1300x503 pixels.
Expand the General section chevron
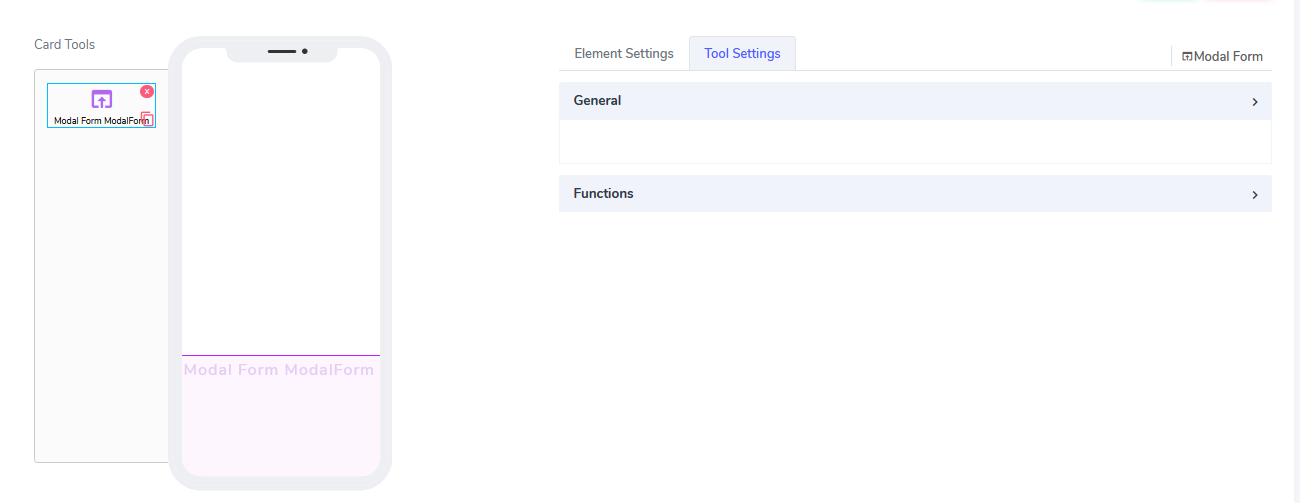point(1254,102)
